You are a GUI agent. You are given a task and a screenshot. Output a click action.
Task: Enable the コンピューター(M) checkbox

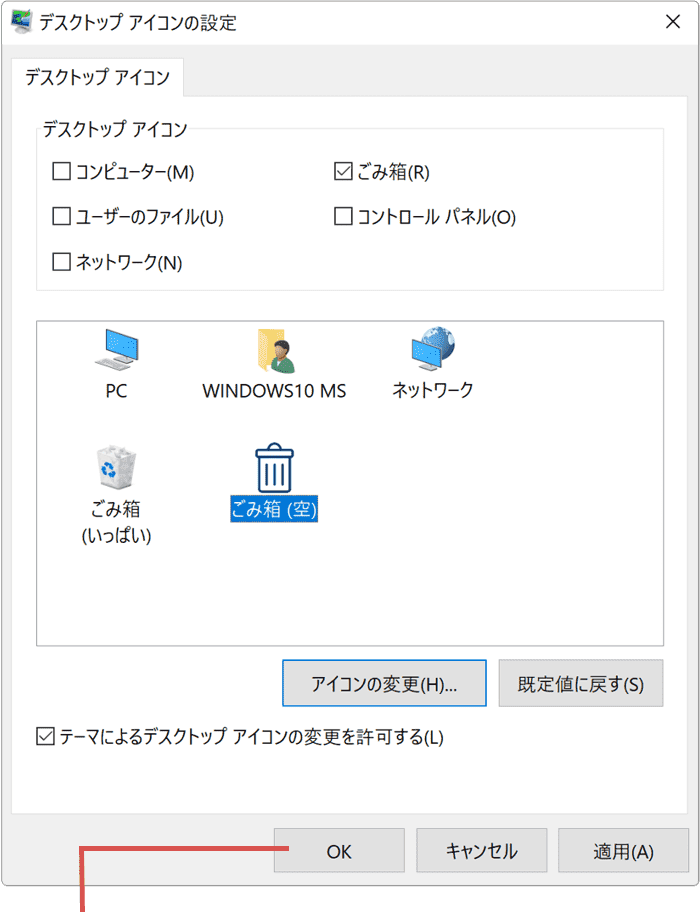click(62, 172)
